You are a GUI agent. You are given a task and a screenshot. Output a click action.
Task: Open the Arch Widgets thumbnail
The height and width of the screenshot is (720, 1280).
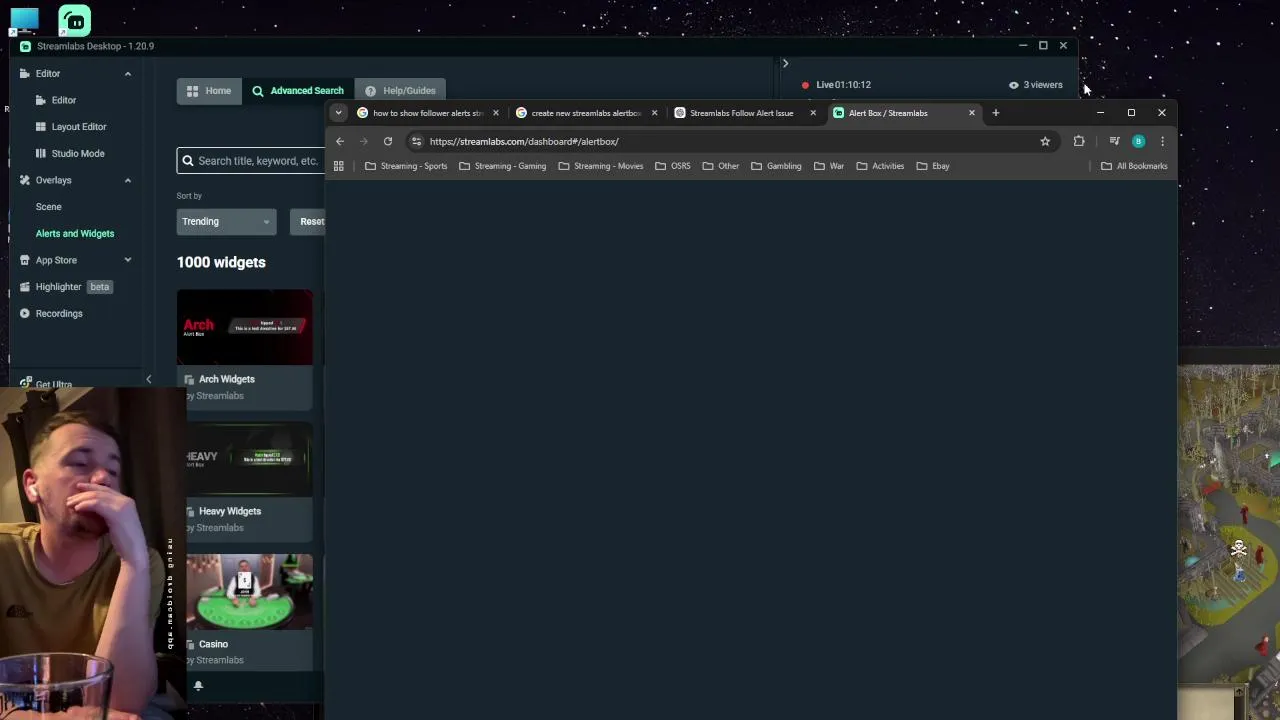point(245,327)
